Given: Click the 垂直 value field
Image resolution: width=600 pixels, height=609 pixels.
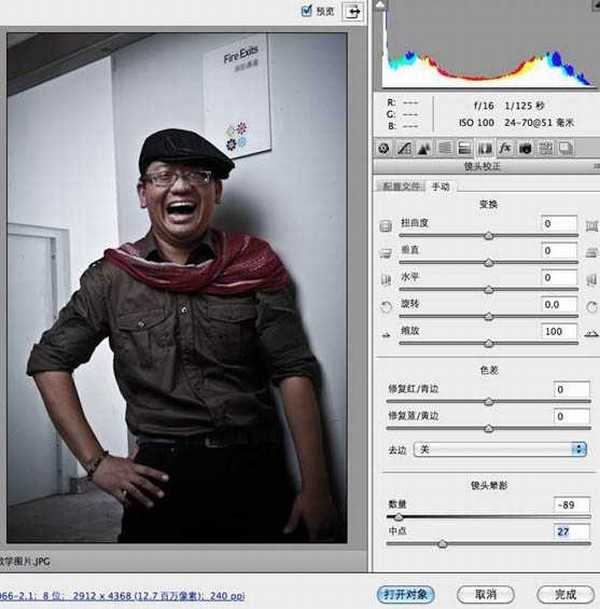Looking at the screenshot, I should (x=559, y=251).
